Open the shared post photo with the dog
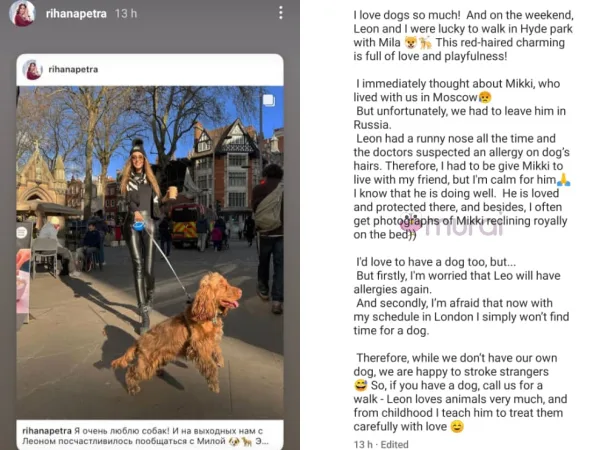Screen dimensions: 600x450 tap(150, 253)
